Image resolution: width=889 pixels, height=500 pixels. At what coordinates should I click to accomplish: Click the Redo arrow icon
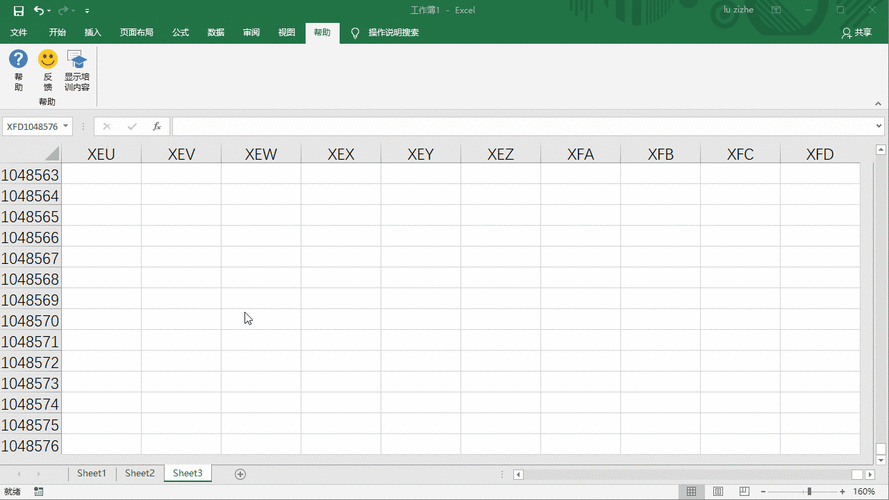(63, 10)
